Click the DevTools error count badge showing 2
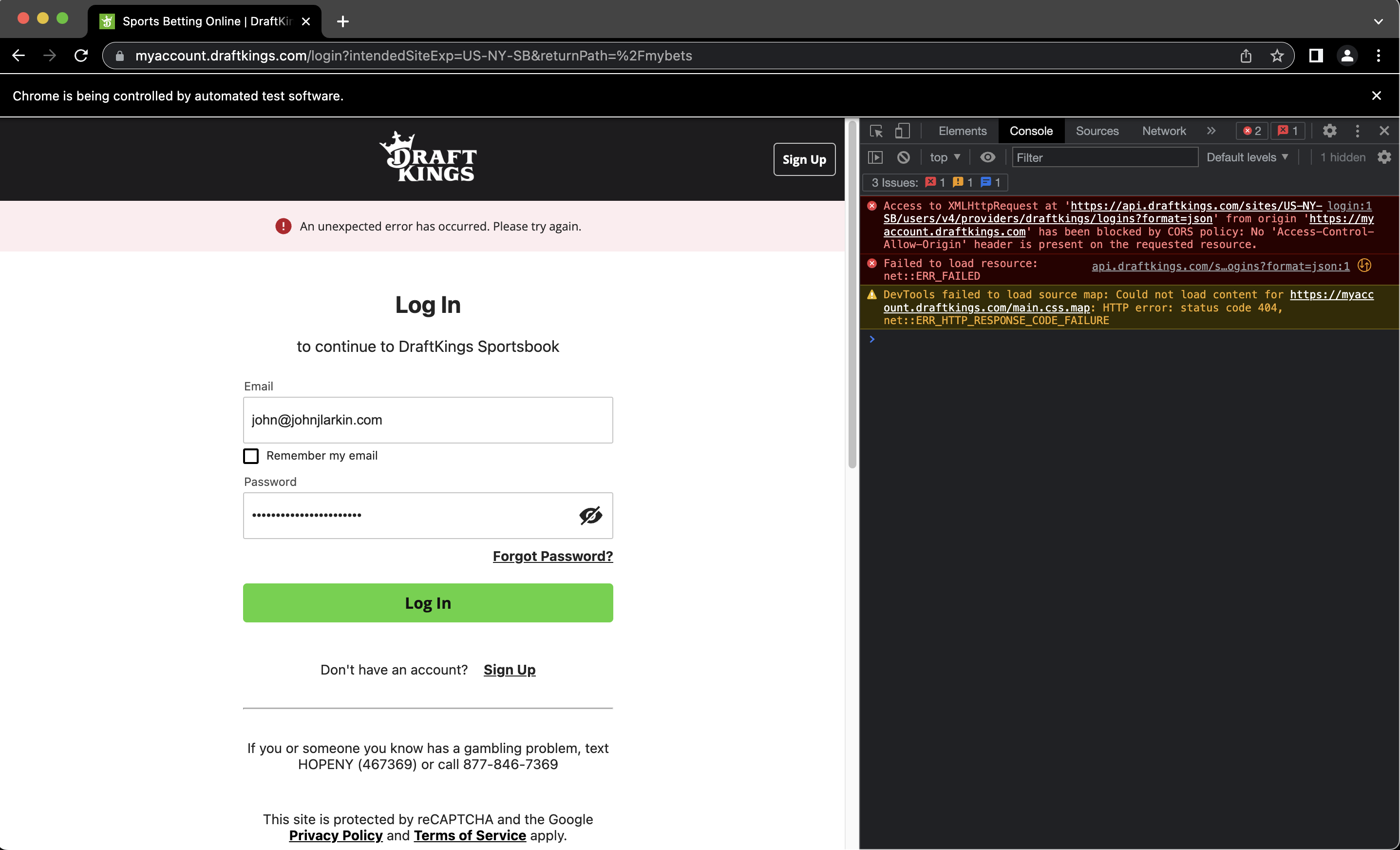Screen dimensions: 1400x850 click(x=1252, y=131)
